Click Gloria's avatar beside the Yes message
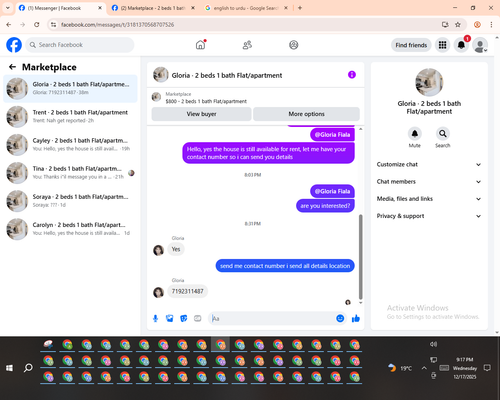Viewport: 500px width, 400px height. point(158,250)
